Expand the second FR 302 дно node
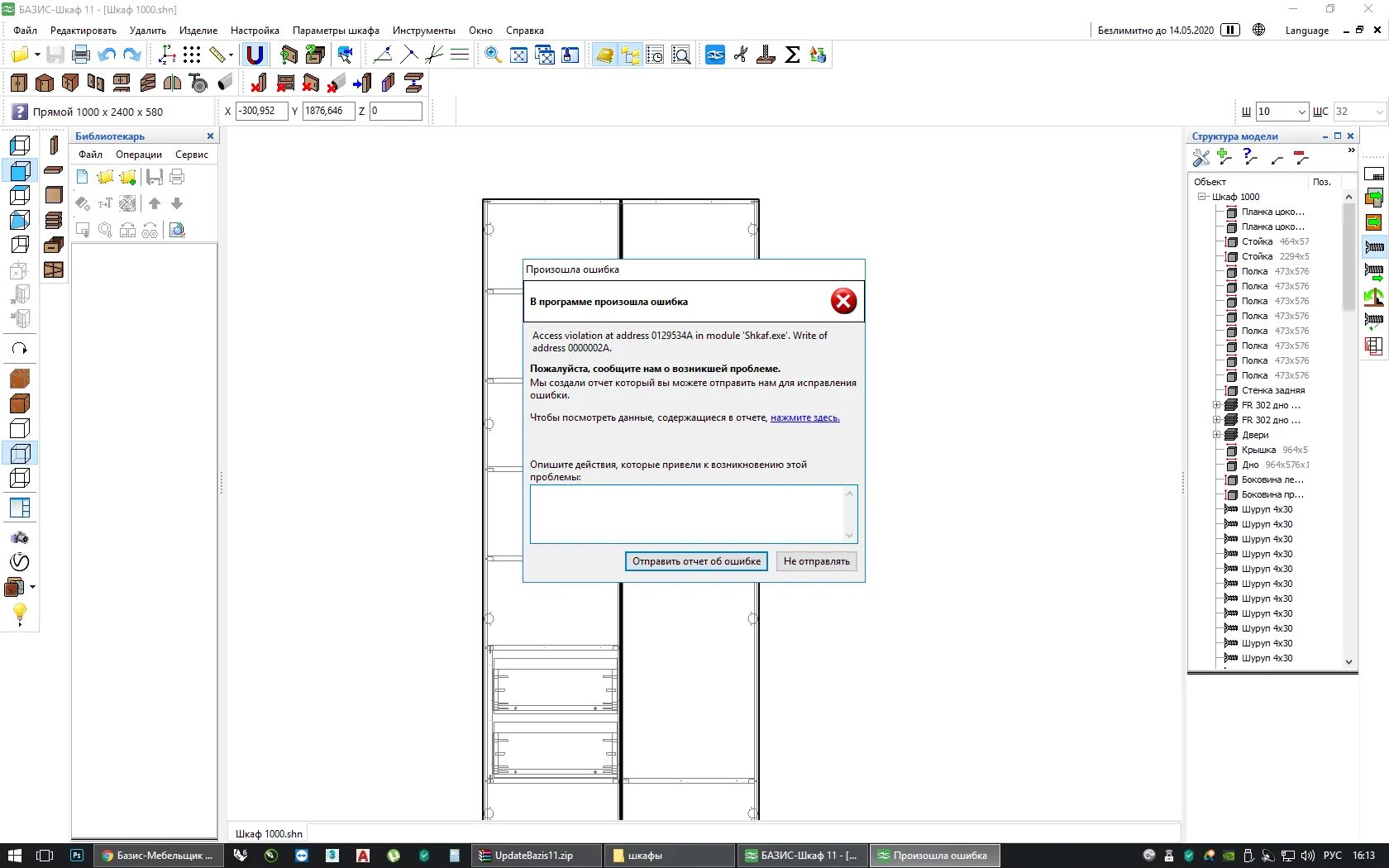 pos(1217,420)
